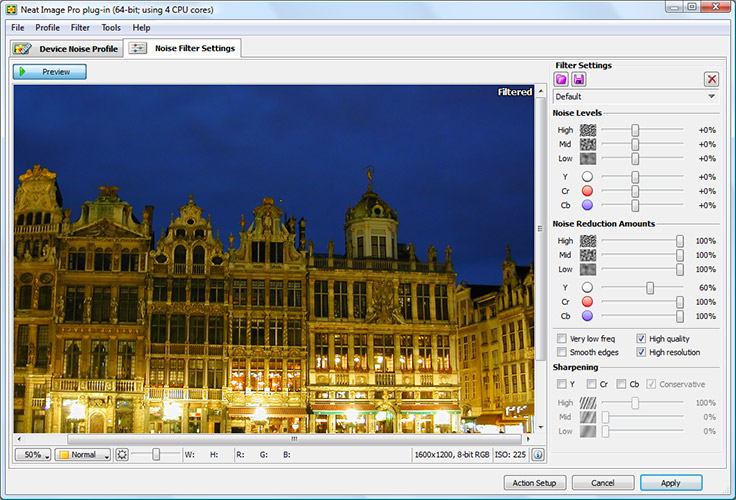Click the Cb purple circle in Noise Levels
Image resolution: width=736 pixels, height=500 pixels.
pos(587,205)
